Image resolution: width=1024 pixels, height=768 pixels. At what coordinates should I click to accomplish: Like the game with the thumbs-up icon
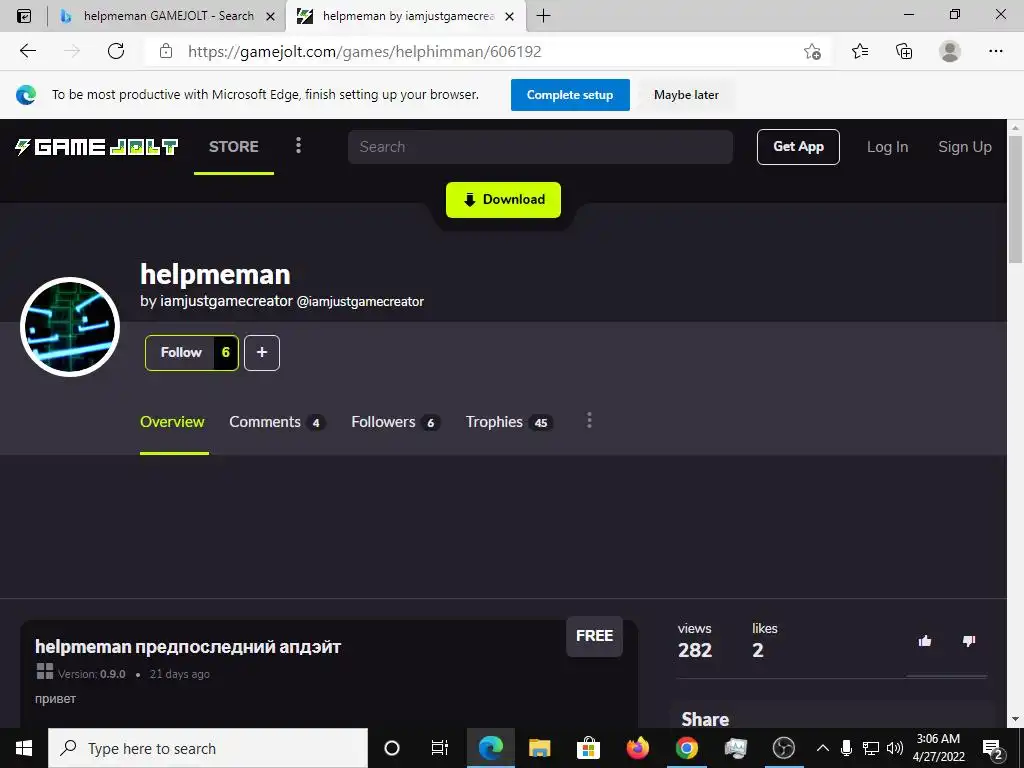[925, 641]
